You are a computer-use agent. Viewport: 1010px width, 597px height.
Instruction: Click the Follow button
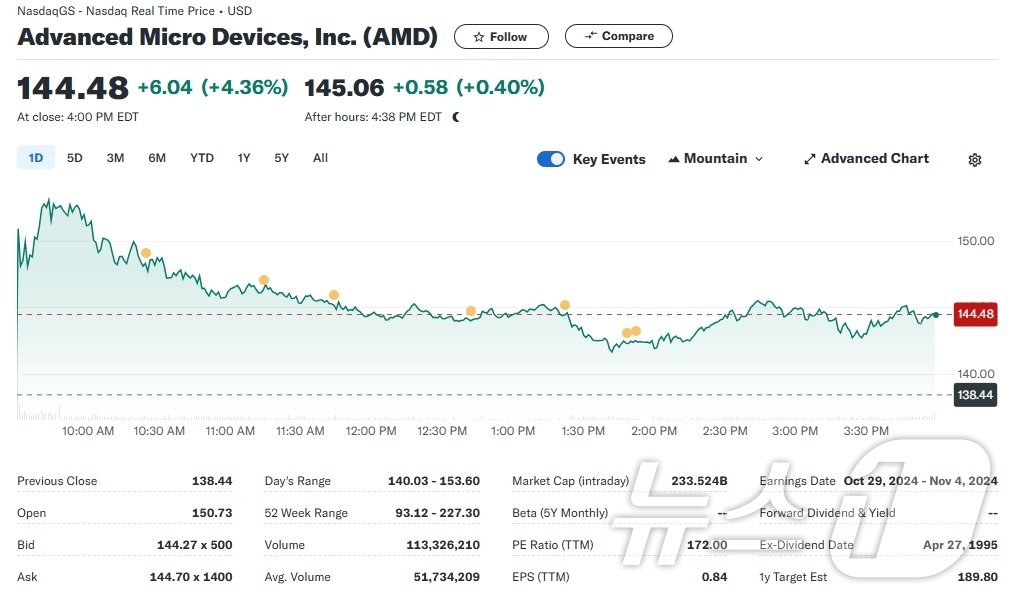[501, 36]
